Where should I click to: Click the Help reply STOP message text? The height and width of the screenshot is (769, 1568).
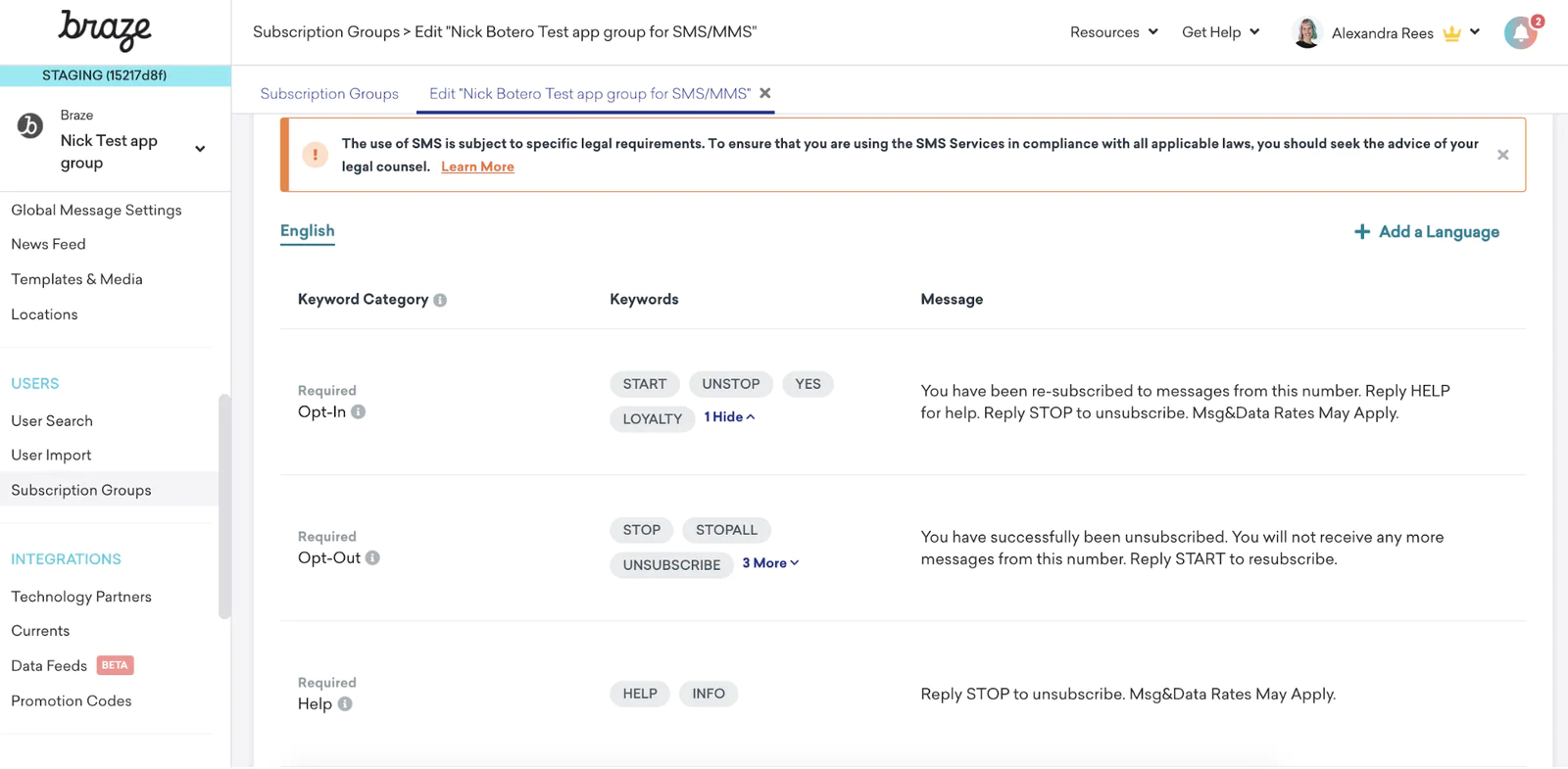1128,694
